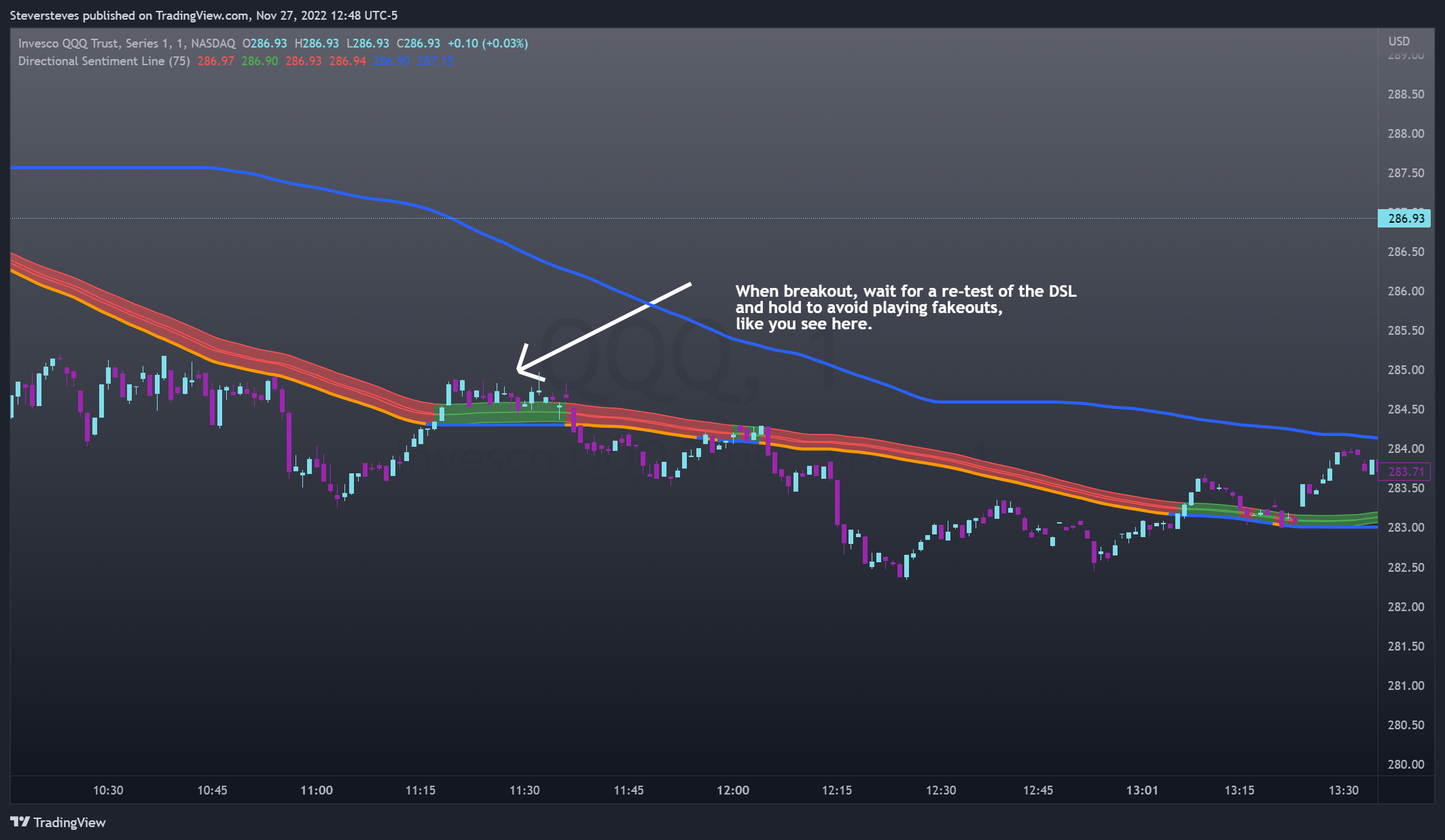Viewport: 1445px width, 840px height.
Task: Click the 13:01 time axis label
Action: (x=1142, y=790)
